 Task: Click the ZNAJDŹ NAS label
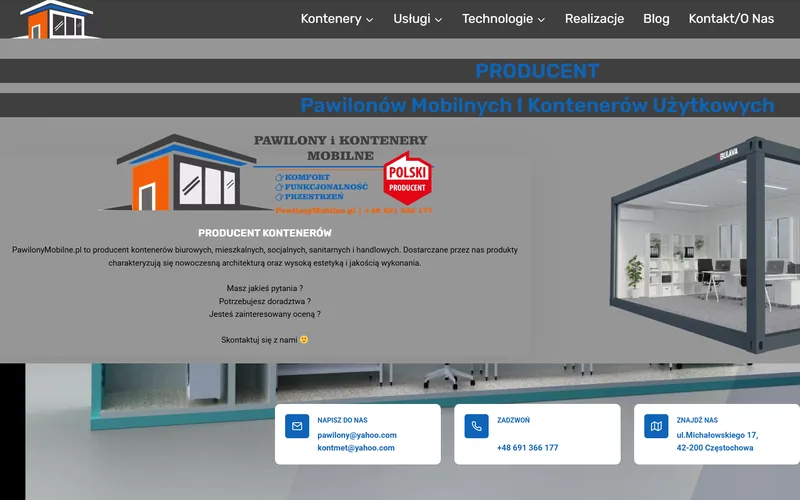(697, 420)
